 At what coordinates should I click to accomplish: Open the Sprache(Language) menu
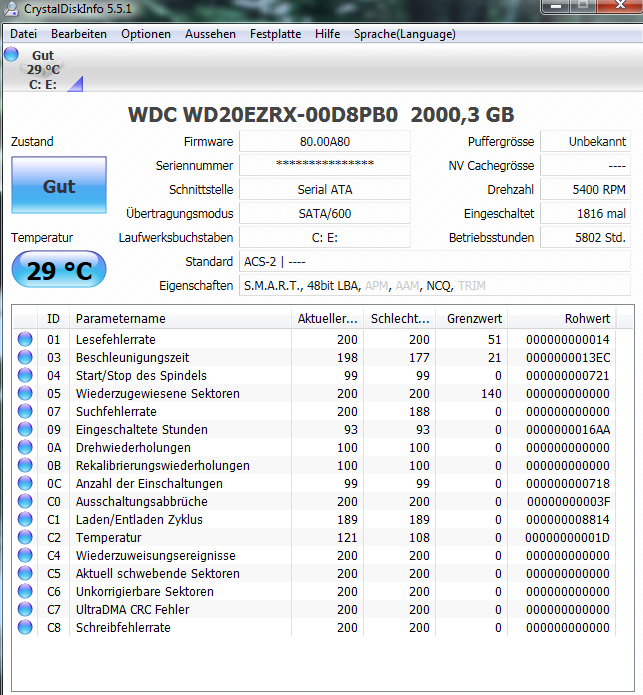pyautogui.click(x=405, y=34)
